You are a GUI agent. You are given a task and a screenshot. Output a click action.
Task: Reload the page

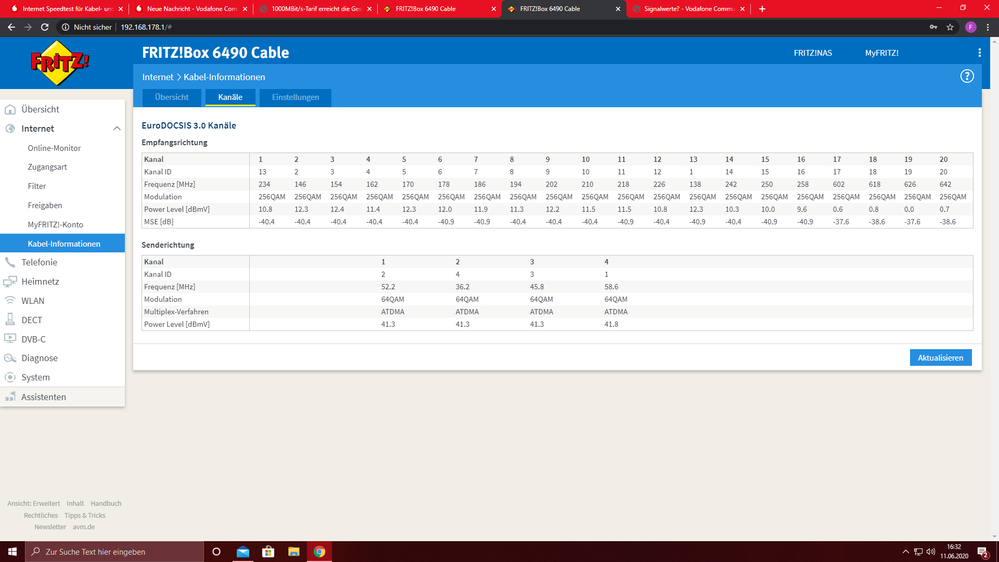45,27
